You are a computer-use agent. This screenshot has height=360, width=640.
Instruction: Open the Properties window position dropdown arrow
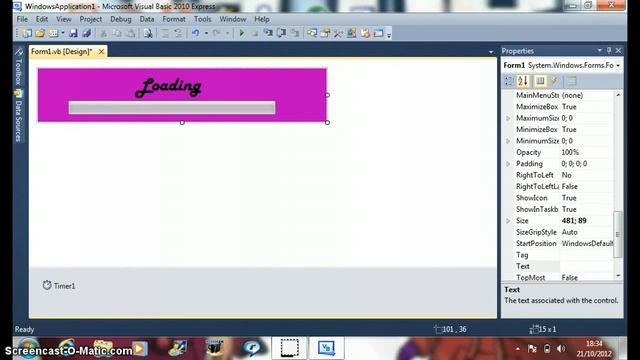click(x=600, y=51)
